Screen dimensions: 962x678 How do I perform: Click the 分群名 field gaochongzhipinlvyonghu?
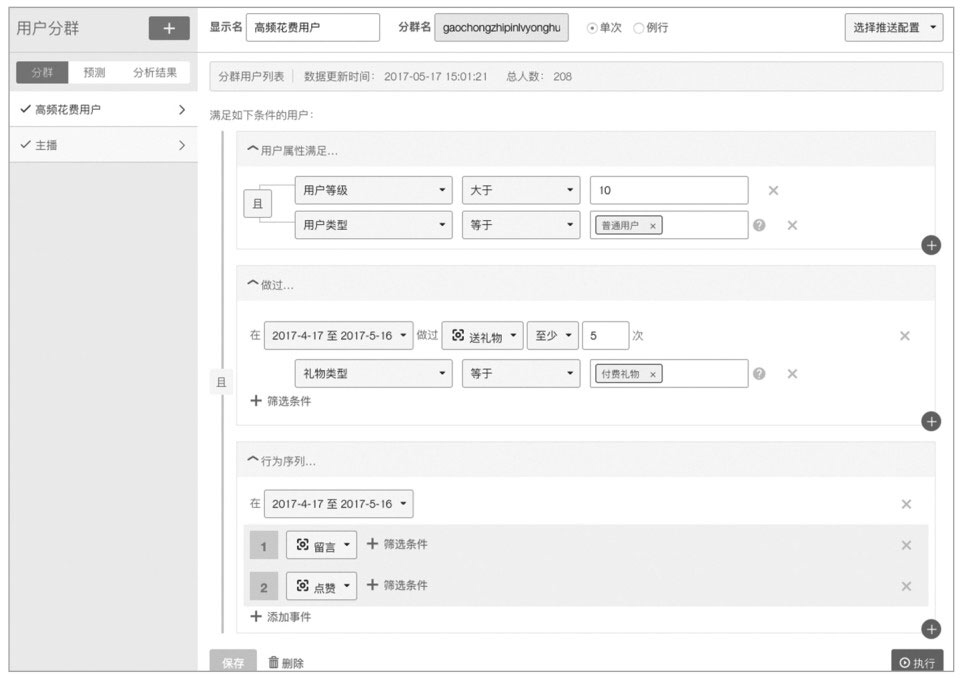501,28
